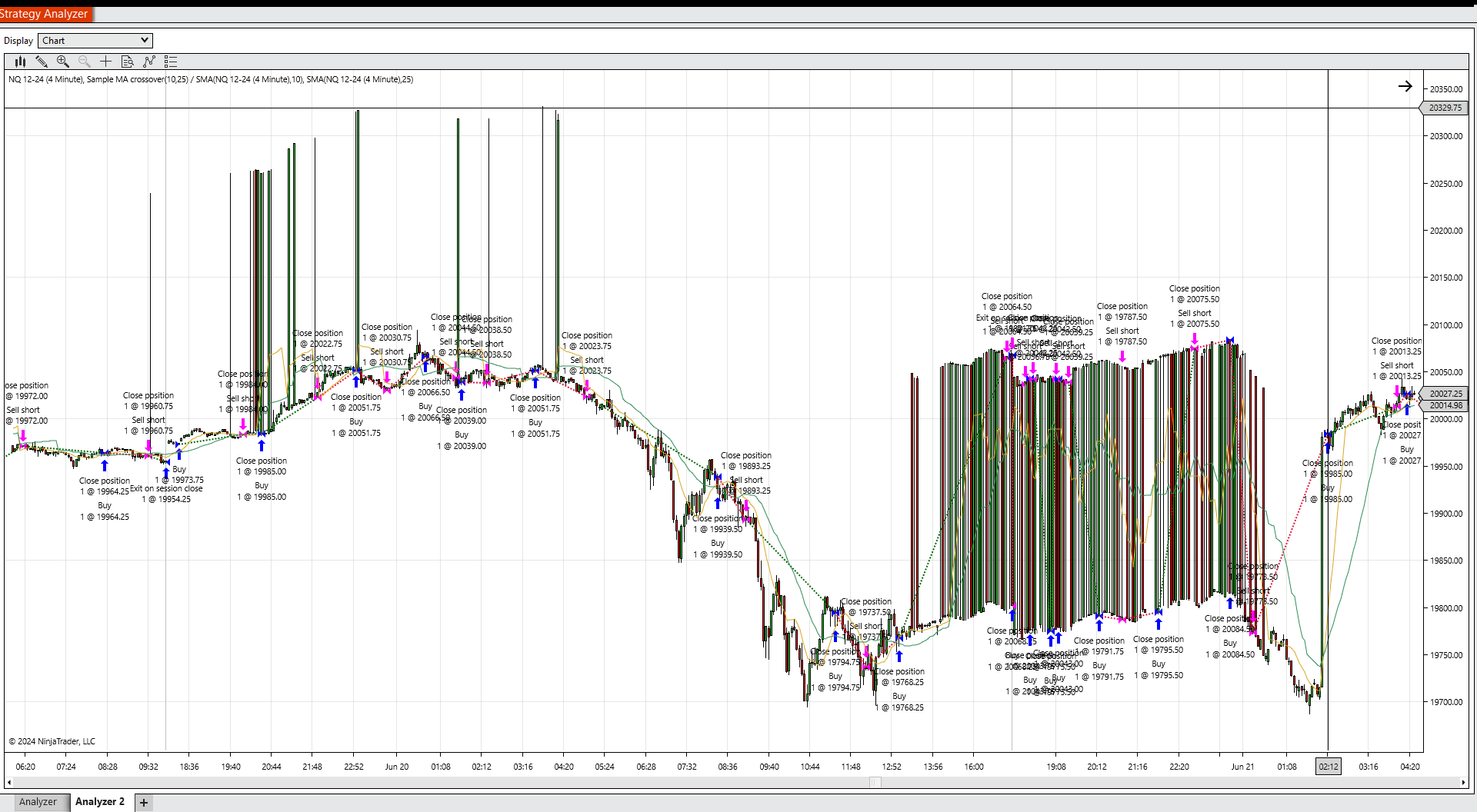Open the indicators icon
The width and height of the screenshot is (1477, 812).
pyautogui.click(x=149, y=62)
